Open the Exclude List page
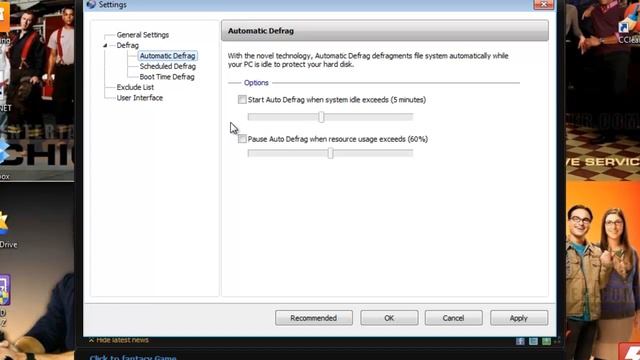Image resolution: width=640 pixels, height=360 pixels. (135, 87)
